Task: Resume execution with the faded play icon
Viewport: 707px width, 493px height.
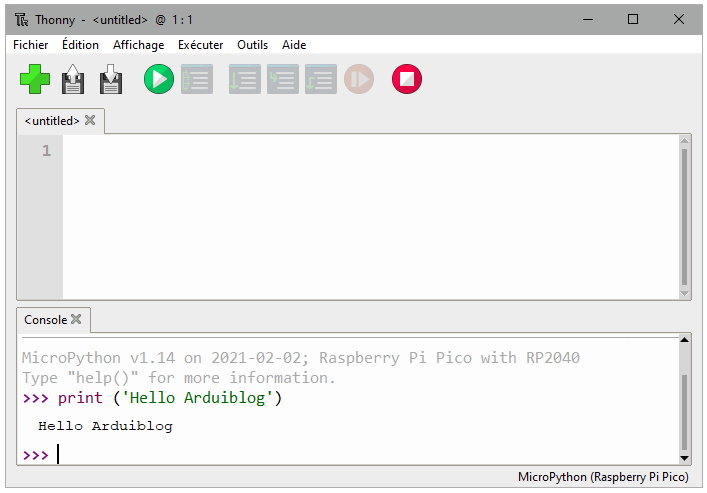Action: (x=359, y=79)
